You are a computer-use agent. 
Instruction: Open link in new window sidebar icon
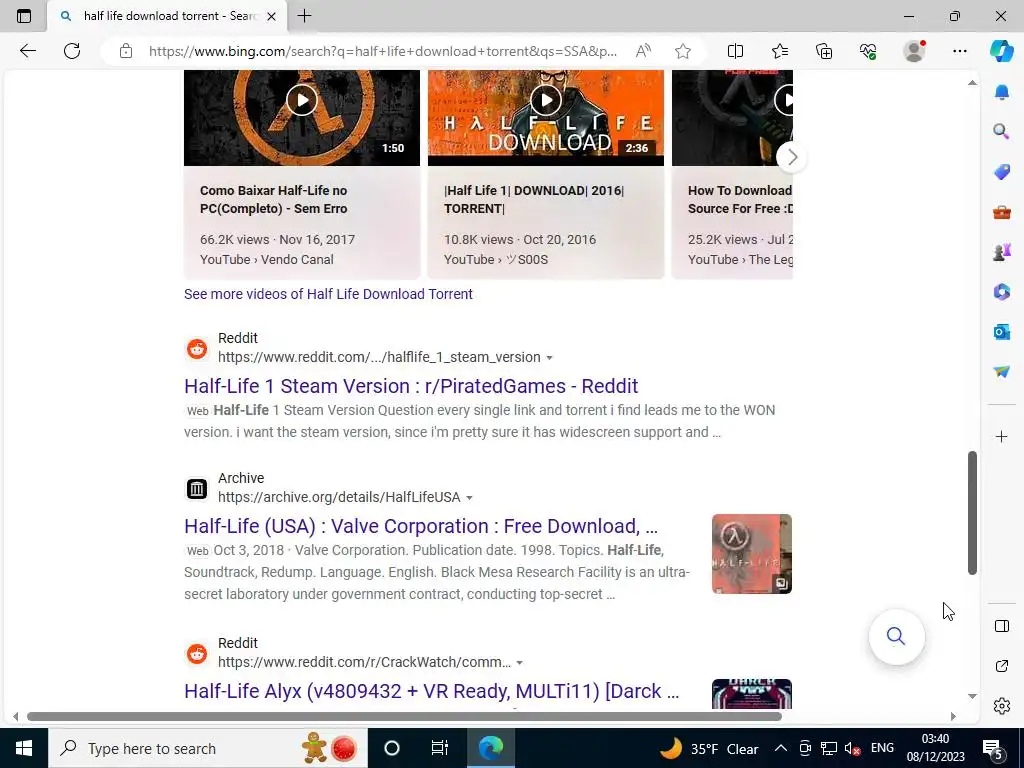1002,666
